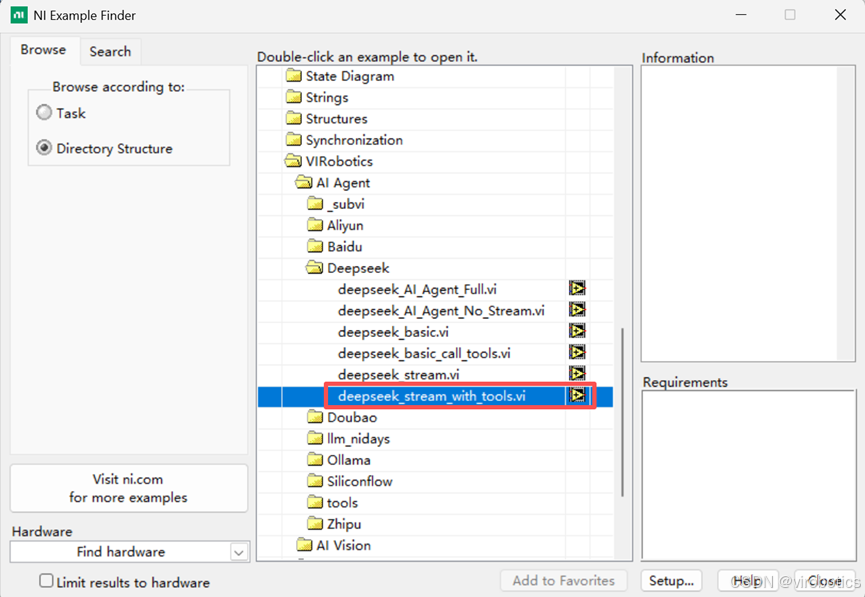
Task: Click the Siliconflow folder icon
Action: pyautogui.click(x=315, y=481)
